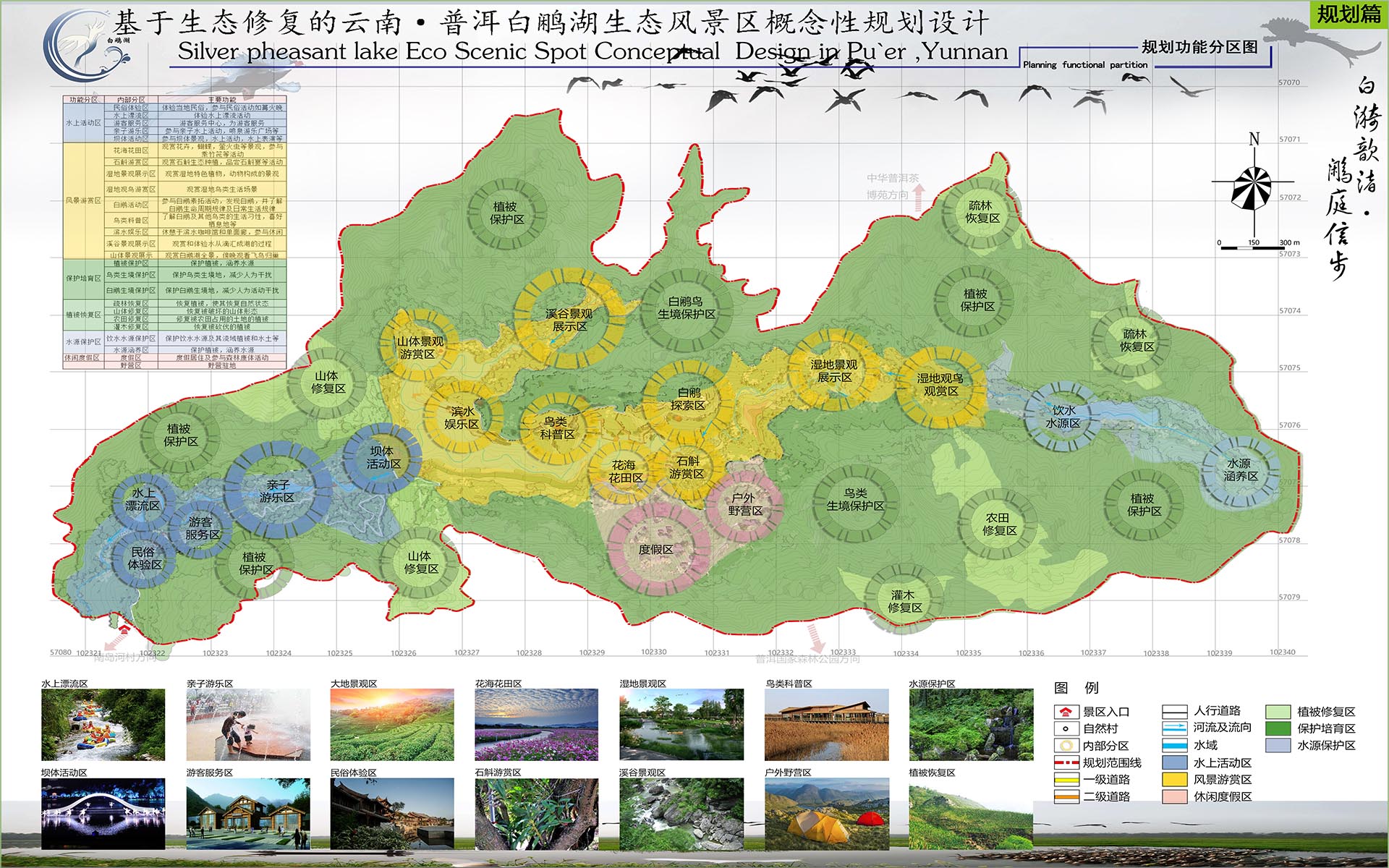Click the 人行道路 line symbol in legend
Viewport: 1389px width, 868px height.
coord(1175,711)
